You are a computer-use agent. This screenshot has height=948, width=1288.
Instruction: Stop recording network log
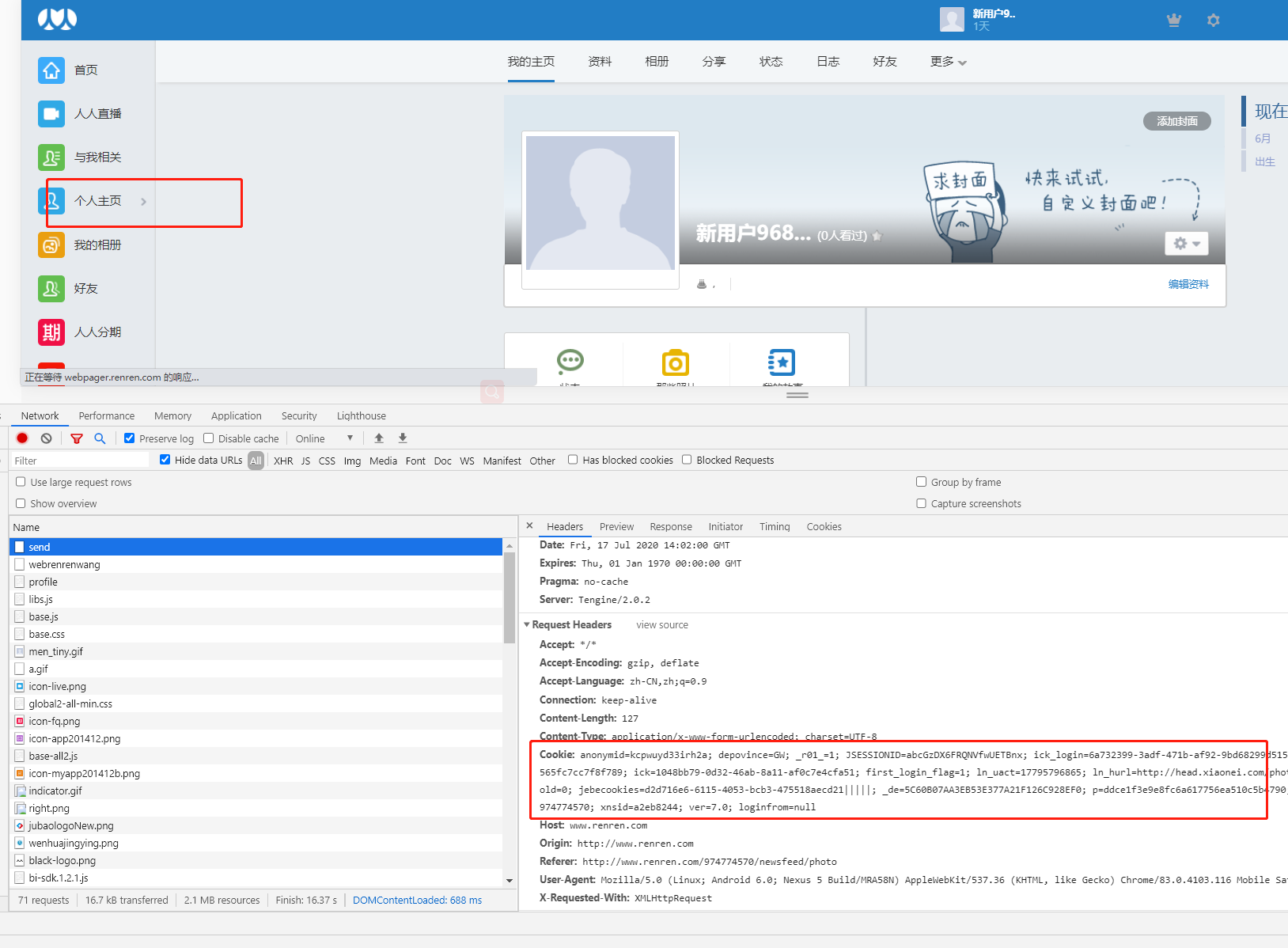(22, 438)
